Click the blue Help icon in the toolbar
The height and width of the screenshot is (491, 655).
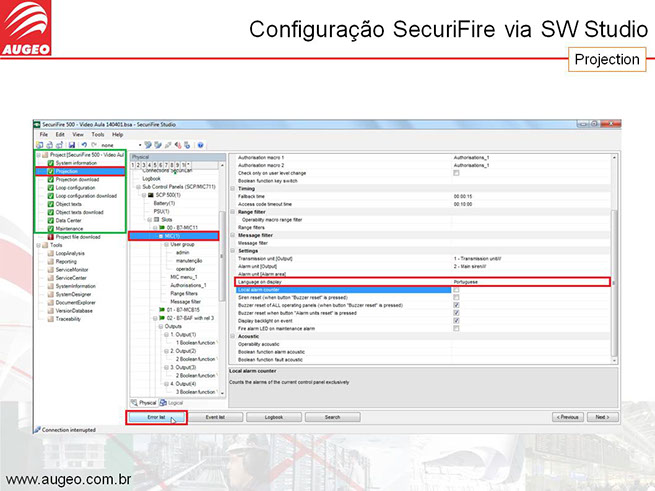[x=201, y=144]
